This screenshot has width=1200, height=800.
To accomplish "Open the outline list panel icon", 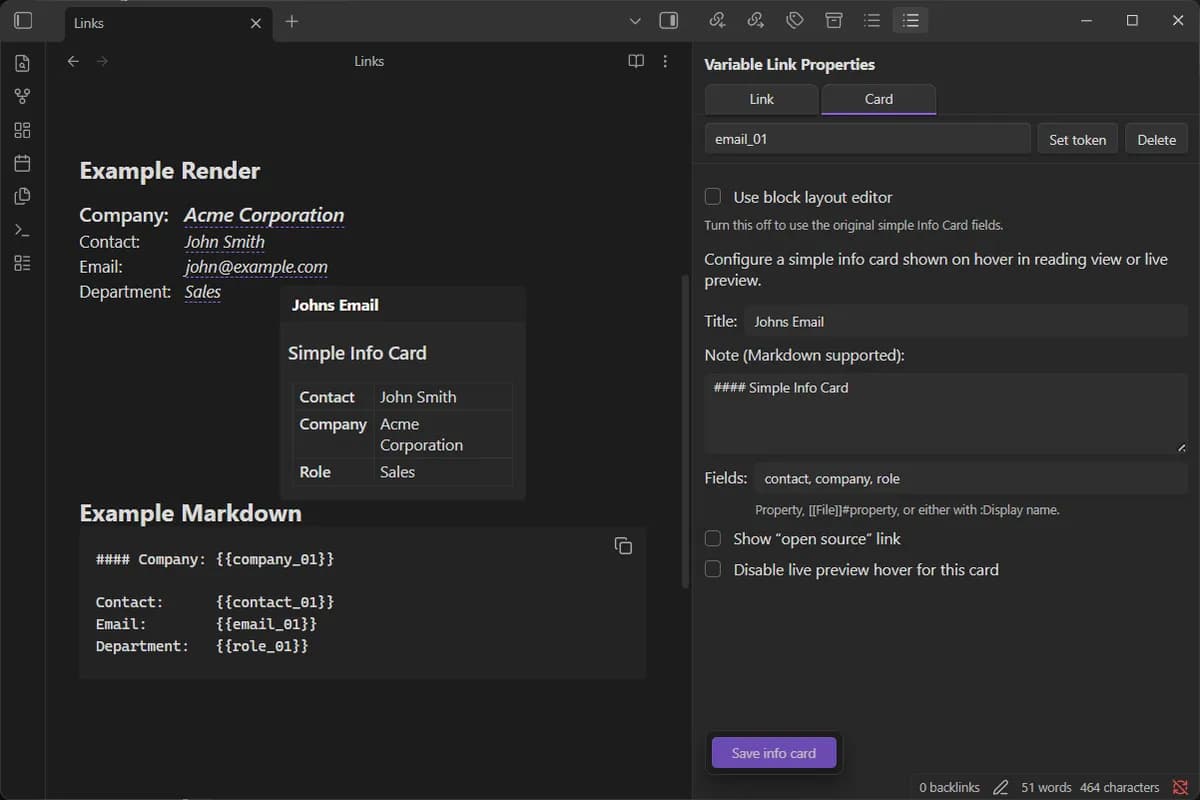I will [872, 20].
